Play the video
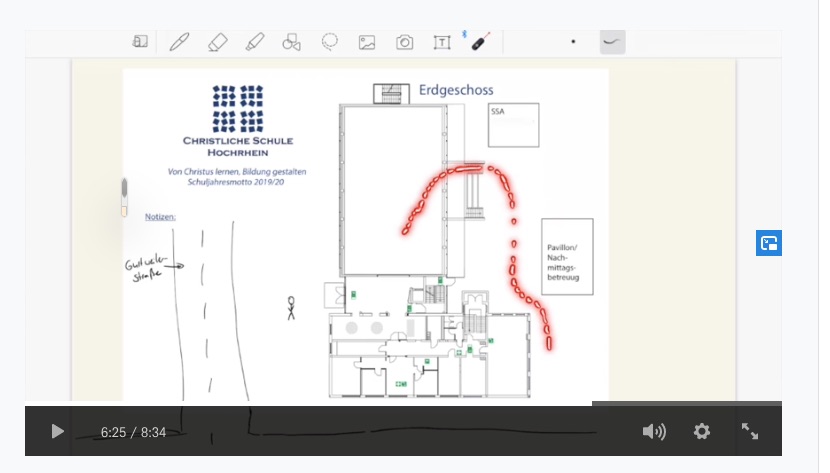 [57, 431]
